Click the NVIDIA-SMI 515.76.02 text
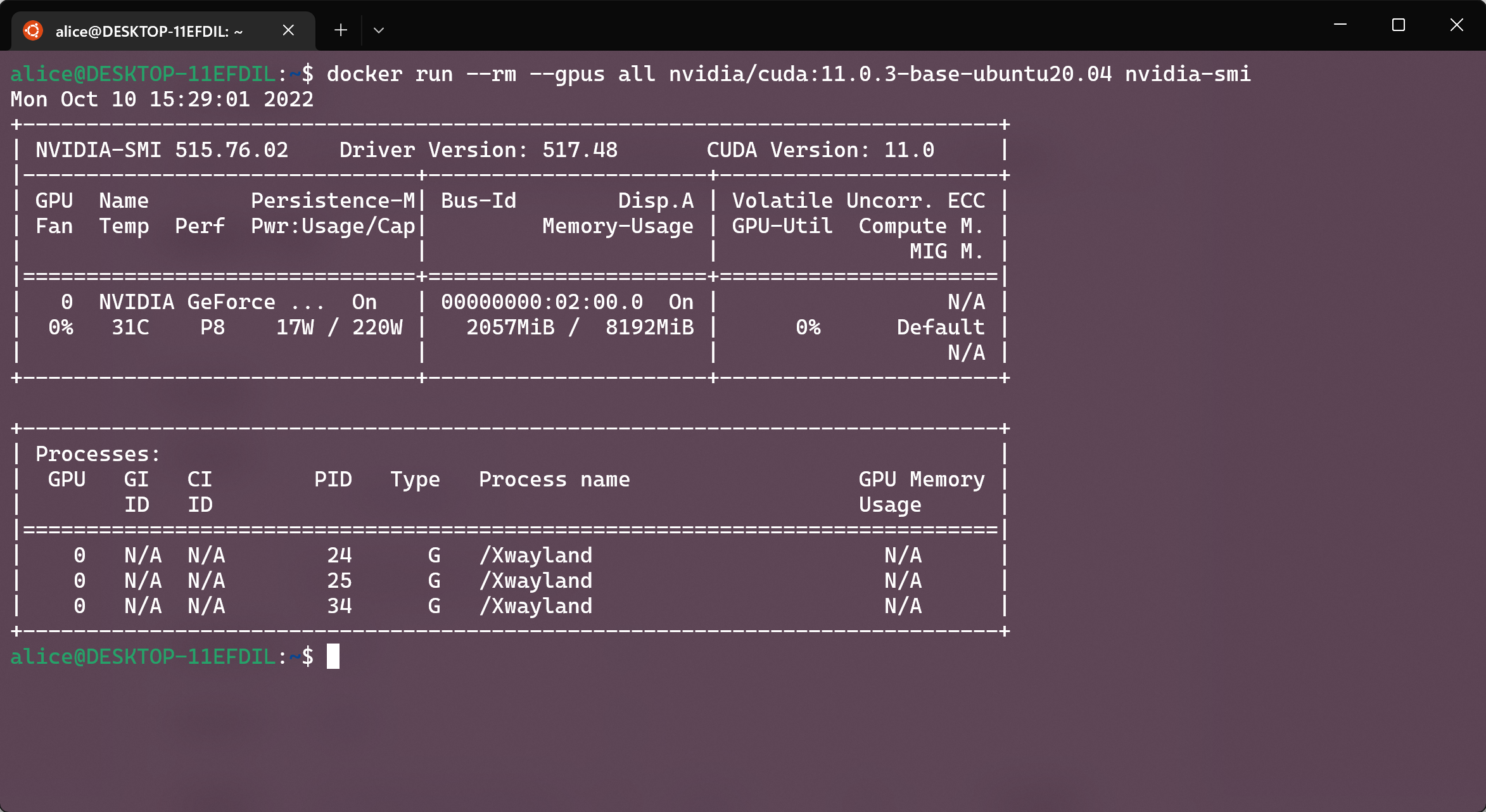 pyautogui.click(x=162, y=149)
